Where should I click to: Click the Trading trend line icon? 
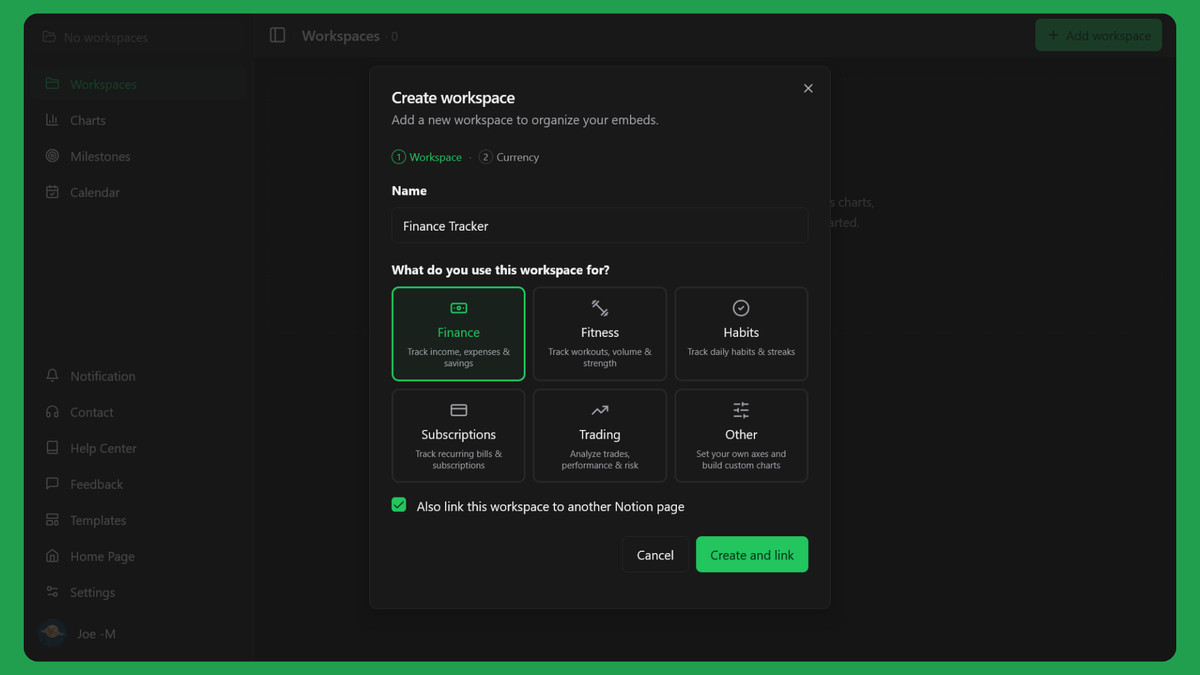(600, 410)
